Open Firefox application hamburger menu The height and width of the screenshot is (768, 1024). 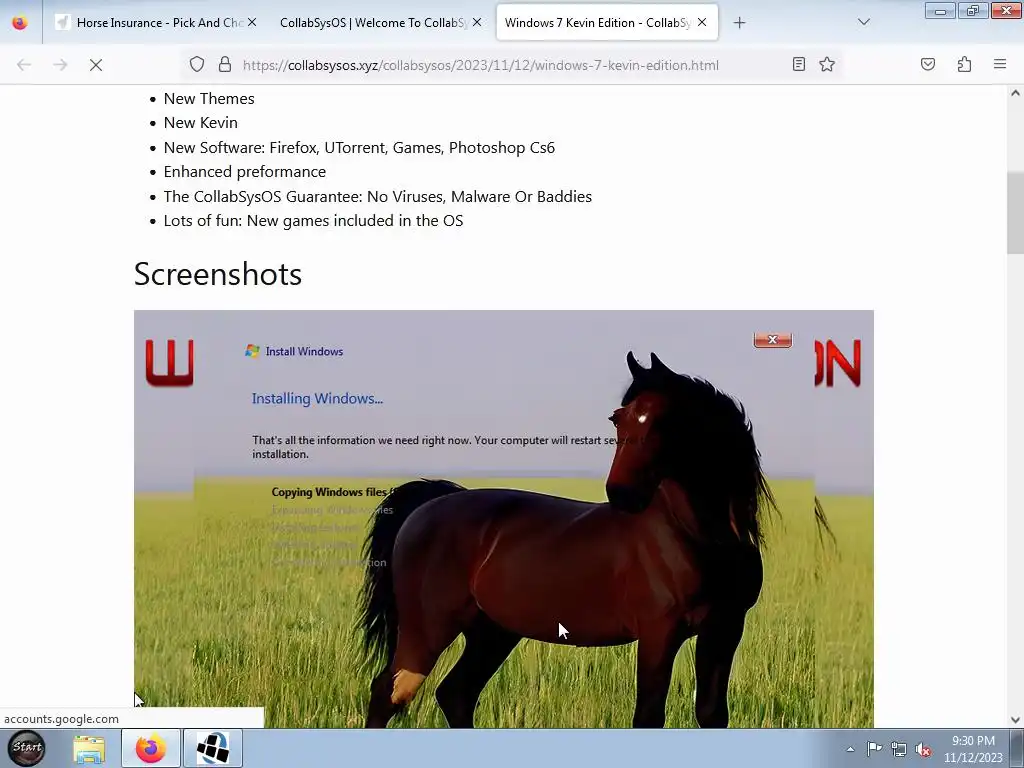click(1000, 64)
